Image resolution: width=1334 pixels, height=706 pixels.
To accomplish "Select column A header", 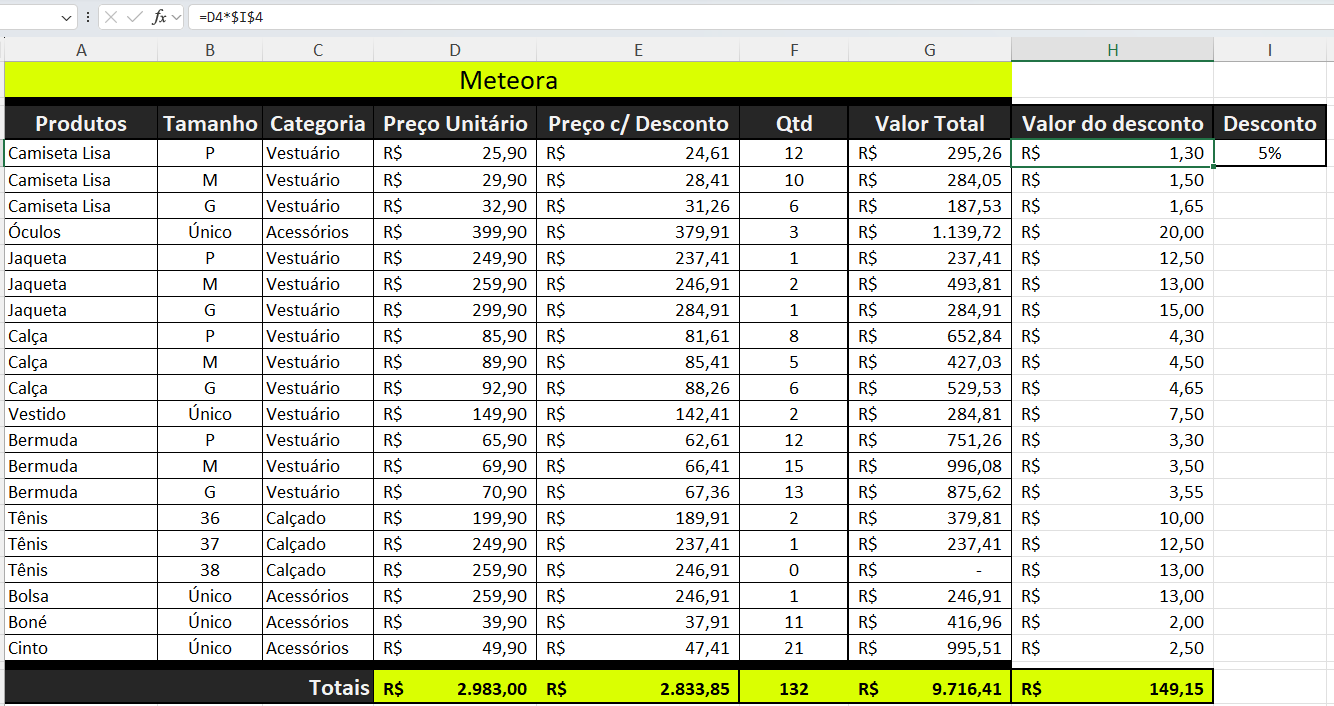I will coord(81,50).
